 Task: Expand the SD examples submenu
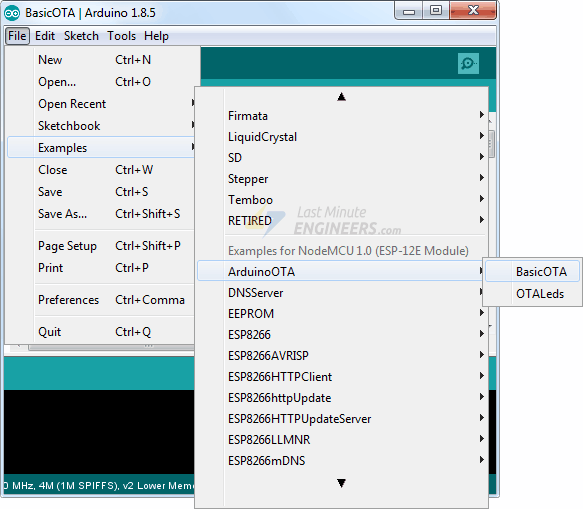342,158
